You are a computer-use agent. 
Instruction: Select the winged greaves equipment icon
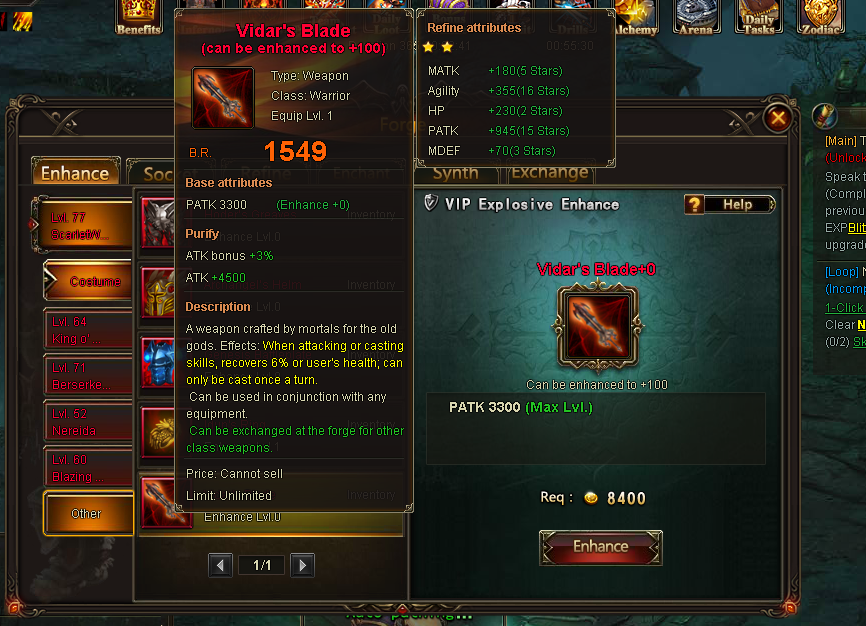[x=158, y=222]
